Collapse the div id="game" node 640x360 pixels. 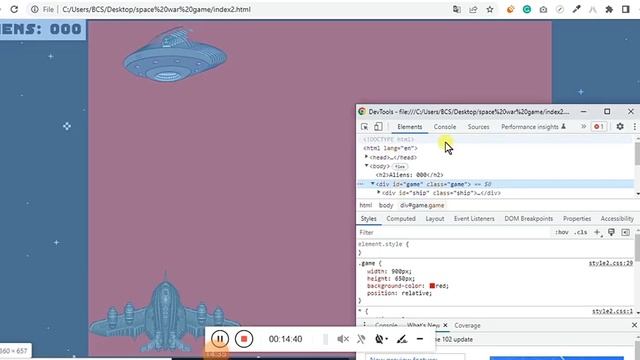pyautogui.click(x=373, y=184)
